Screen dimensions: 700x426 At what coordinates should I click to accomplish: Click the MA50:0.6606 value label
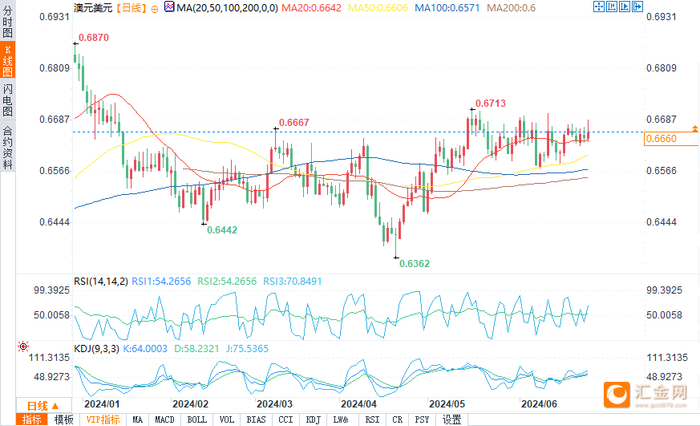(378, 8)
